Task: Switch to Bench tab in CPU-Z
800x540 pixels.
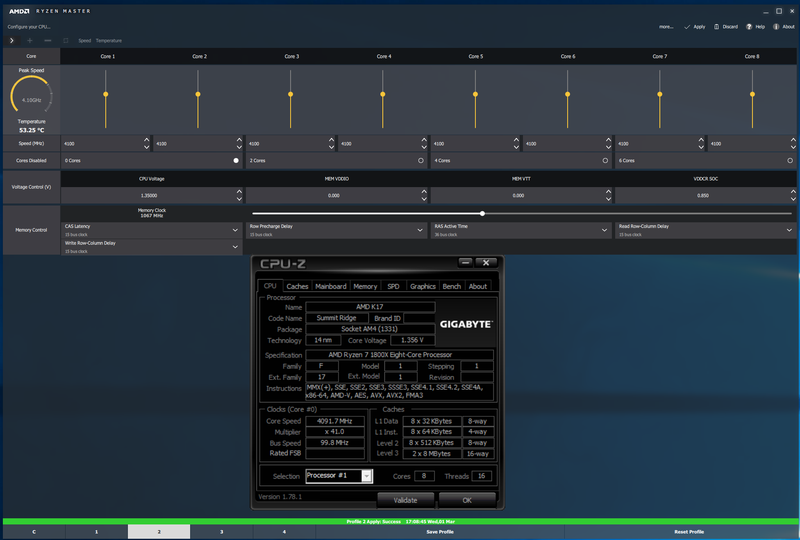Action: coord(452,286)
